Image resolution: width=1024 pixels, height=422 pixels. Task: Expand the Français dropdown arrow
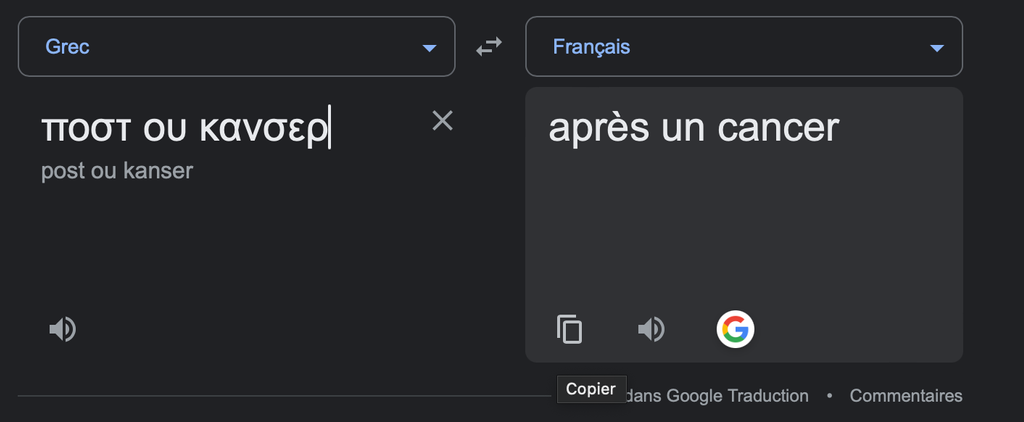937,48
